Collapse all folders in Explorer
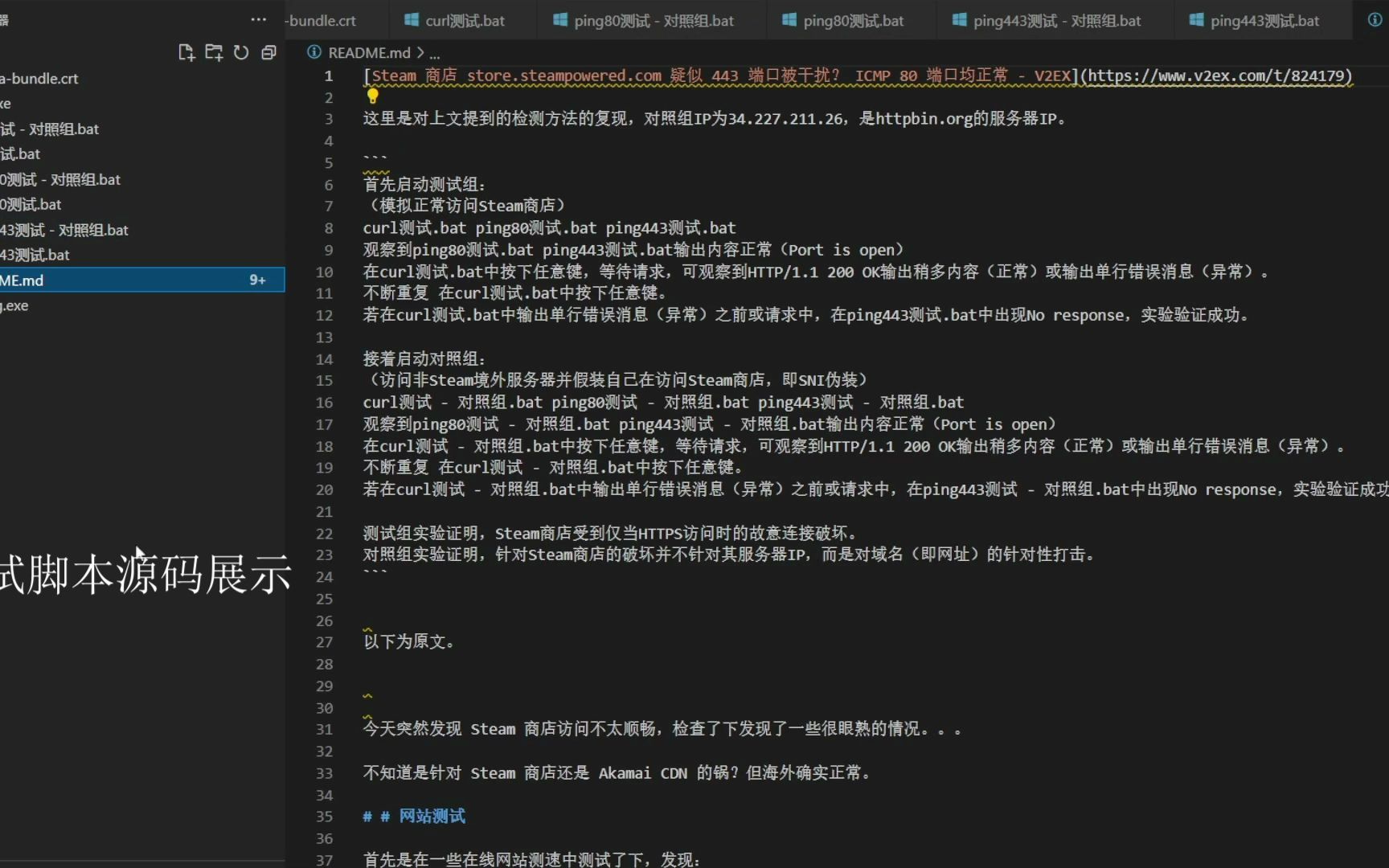The height and width of the screenshot is (868, 1389). pyautogui.click(x=268, y=52)
